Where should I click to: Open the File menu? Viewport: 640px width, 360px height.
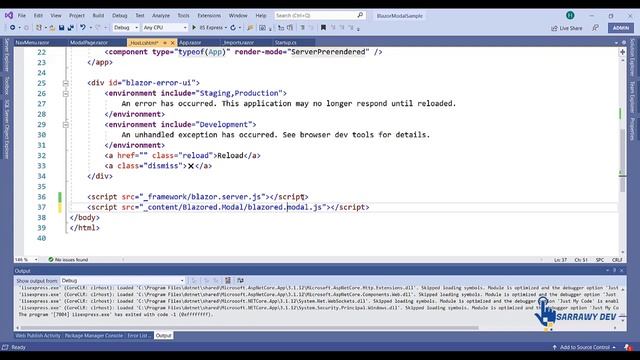tap(22, 16)
